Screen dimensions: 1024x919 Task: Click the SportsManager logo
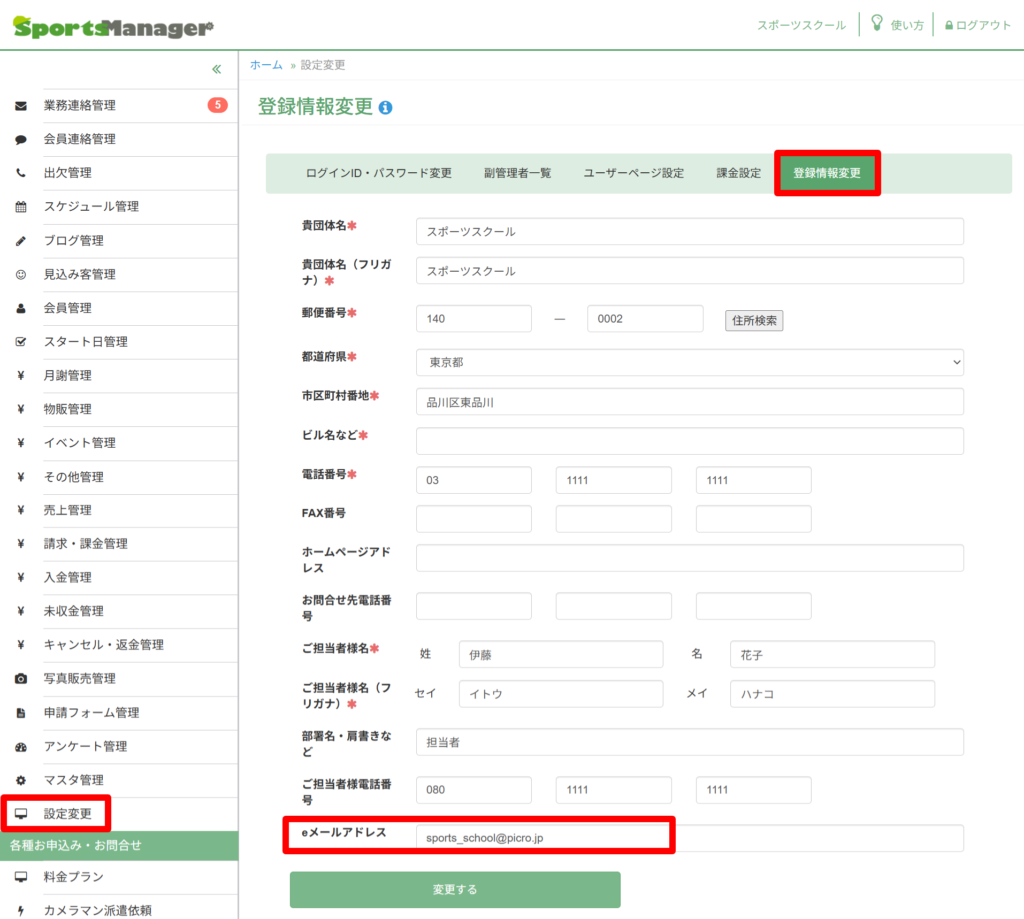(x=113, y=27)
